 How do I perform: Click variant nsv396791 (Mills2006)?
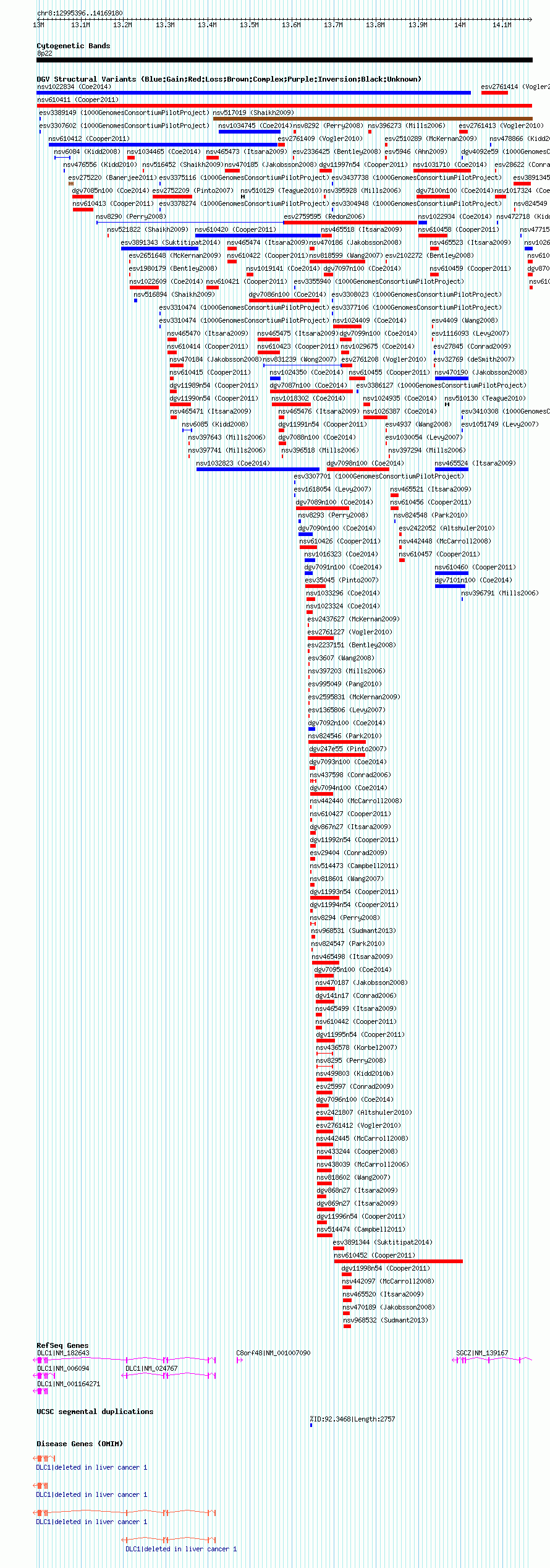[500, 593]
